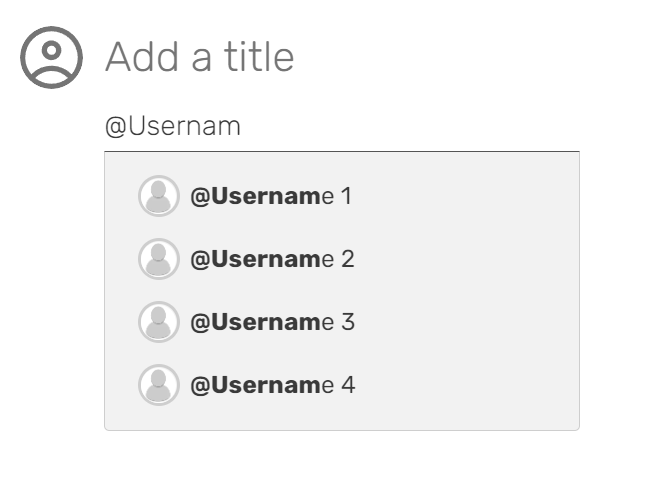Mention the second user in the dropdown

[x=340, y=259]
